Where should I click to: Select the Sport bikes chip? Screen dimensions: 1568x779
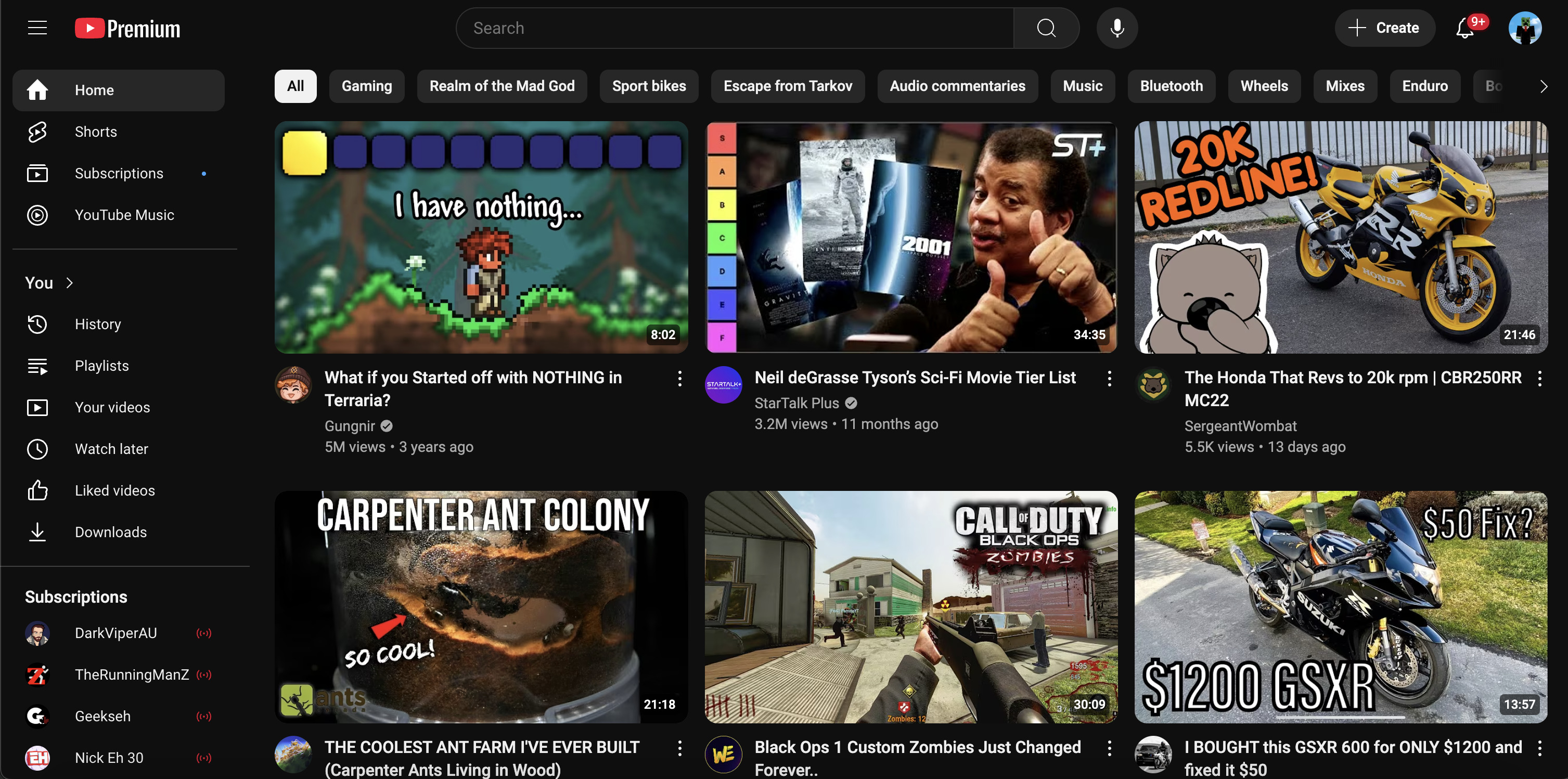point(648,86)
